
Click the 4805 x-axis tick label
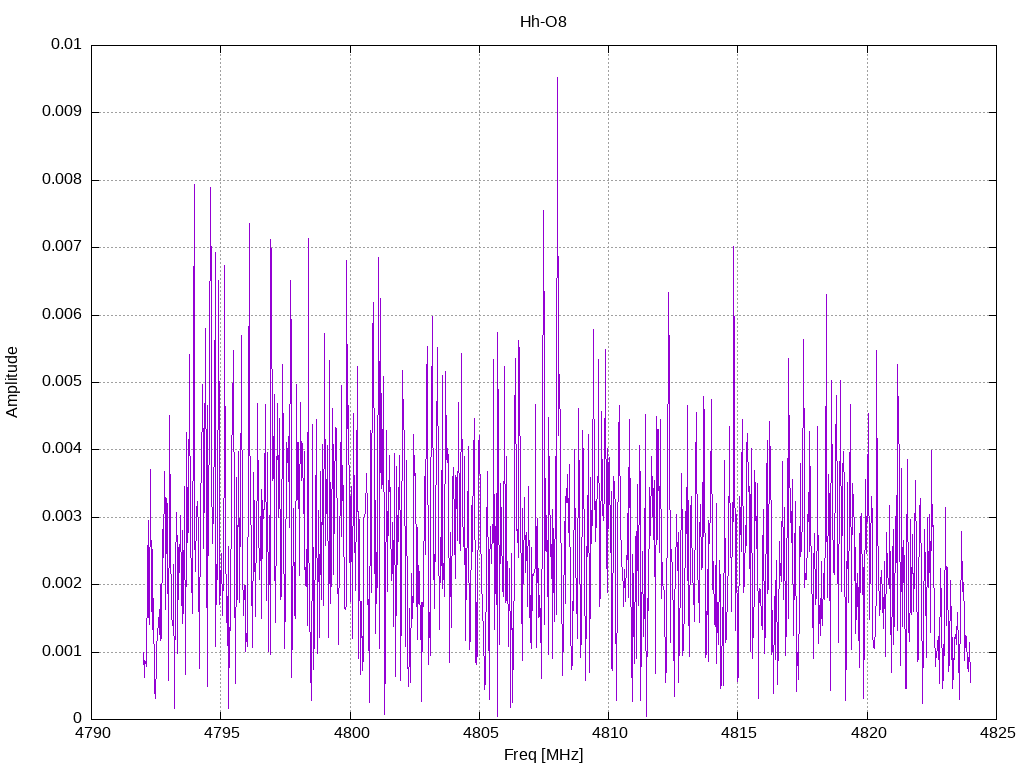click(x=480, y=733)
